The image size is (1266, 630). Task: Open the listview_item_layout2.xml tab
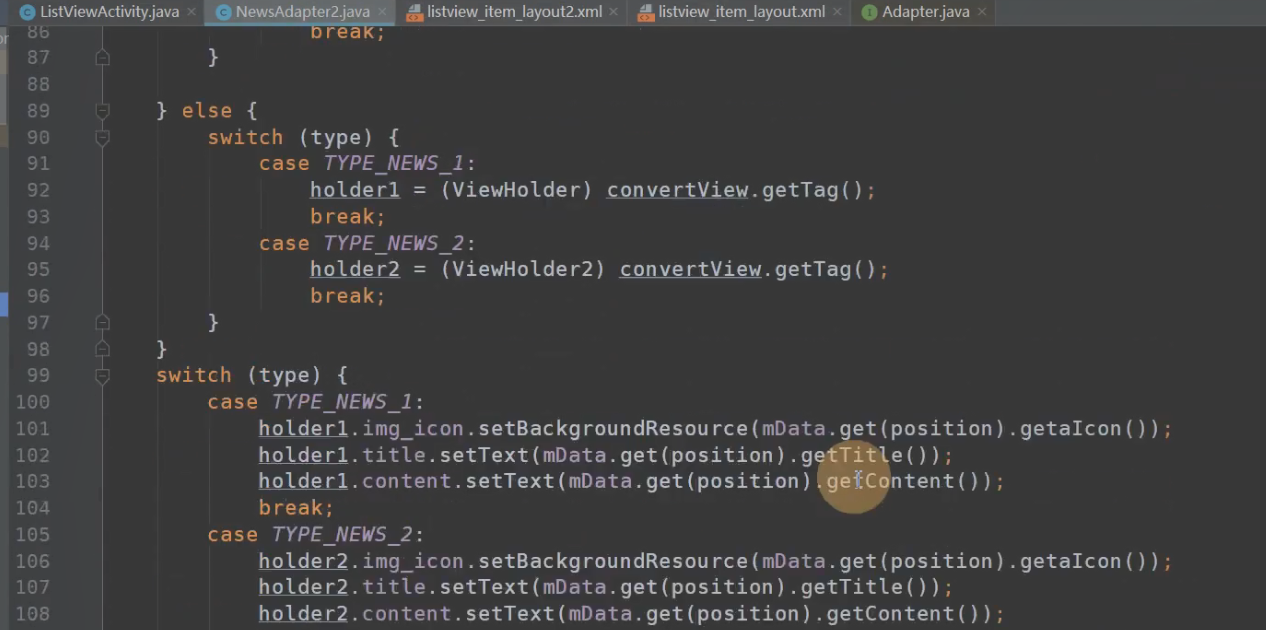tap(514, 12)
